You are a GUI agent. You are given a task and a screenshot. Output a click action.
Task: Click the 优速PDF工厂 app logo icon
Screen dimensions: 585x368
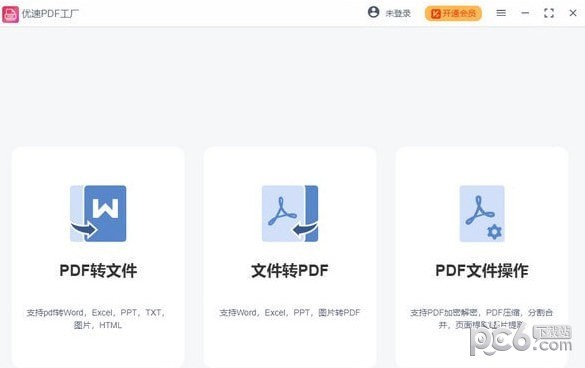[10, 14]
